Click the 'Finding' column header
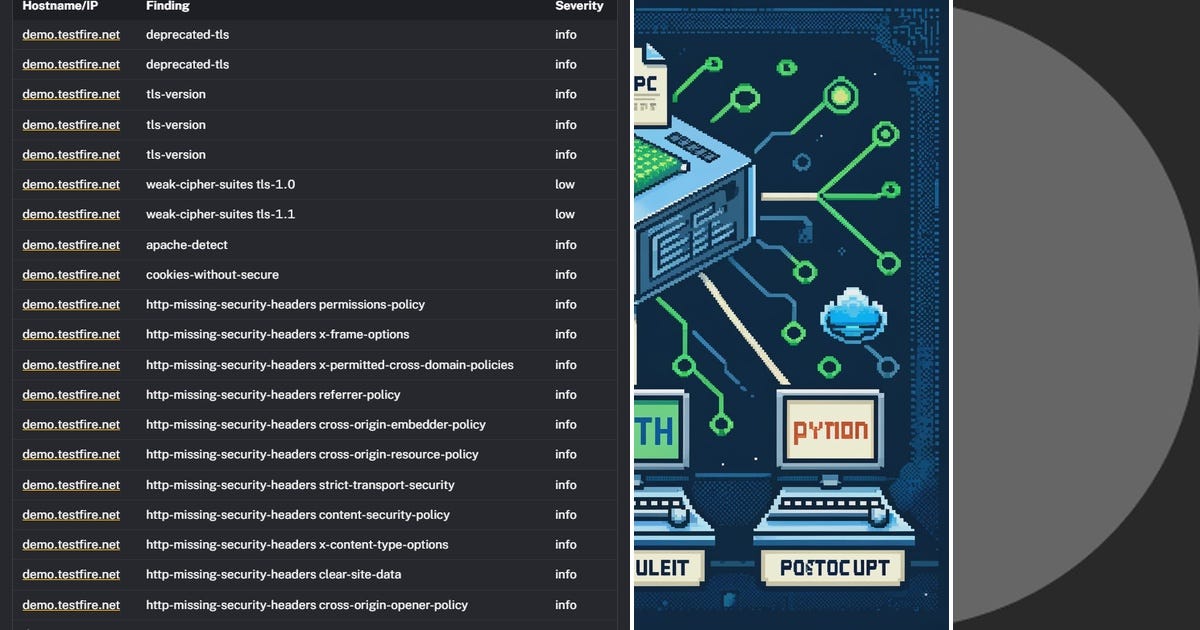1200x630 pixels. coord(168,6)
